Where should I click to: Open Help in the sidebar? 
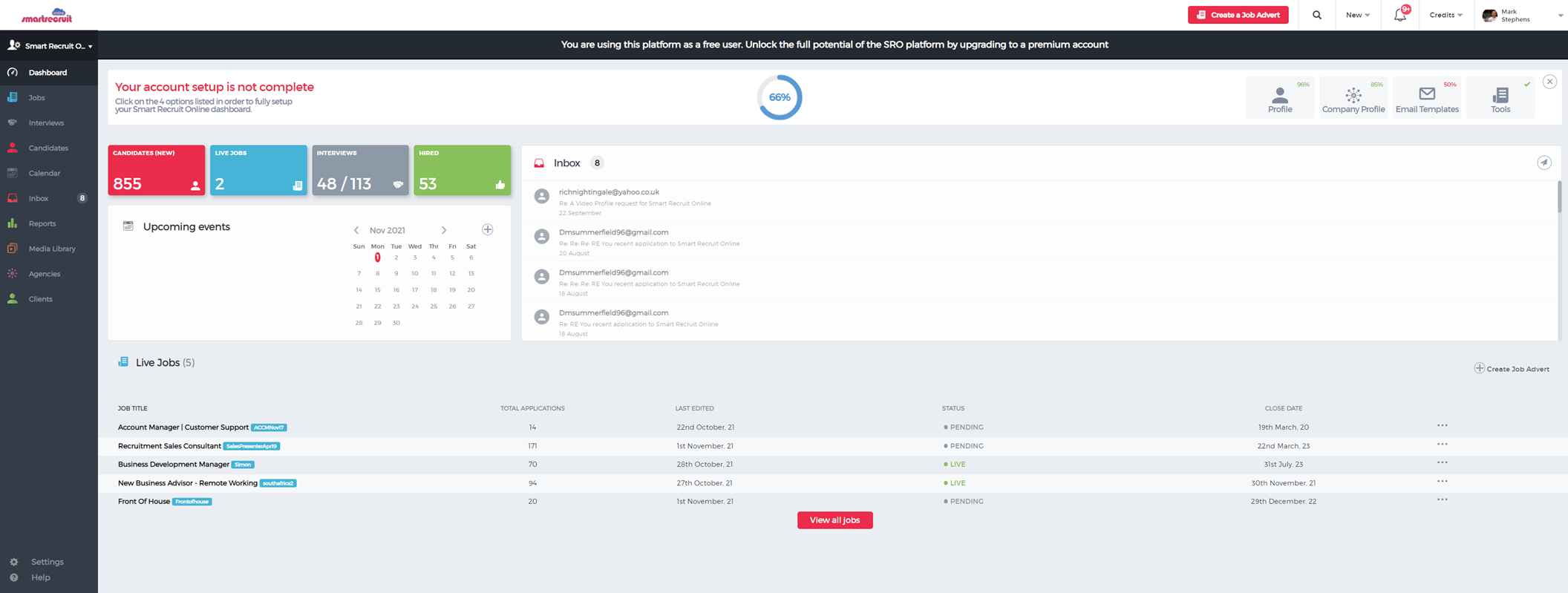(x=40, y=577)
